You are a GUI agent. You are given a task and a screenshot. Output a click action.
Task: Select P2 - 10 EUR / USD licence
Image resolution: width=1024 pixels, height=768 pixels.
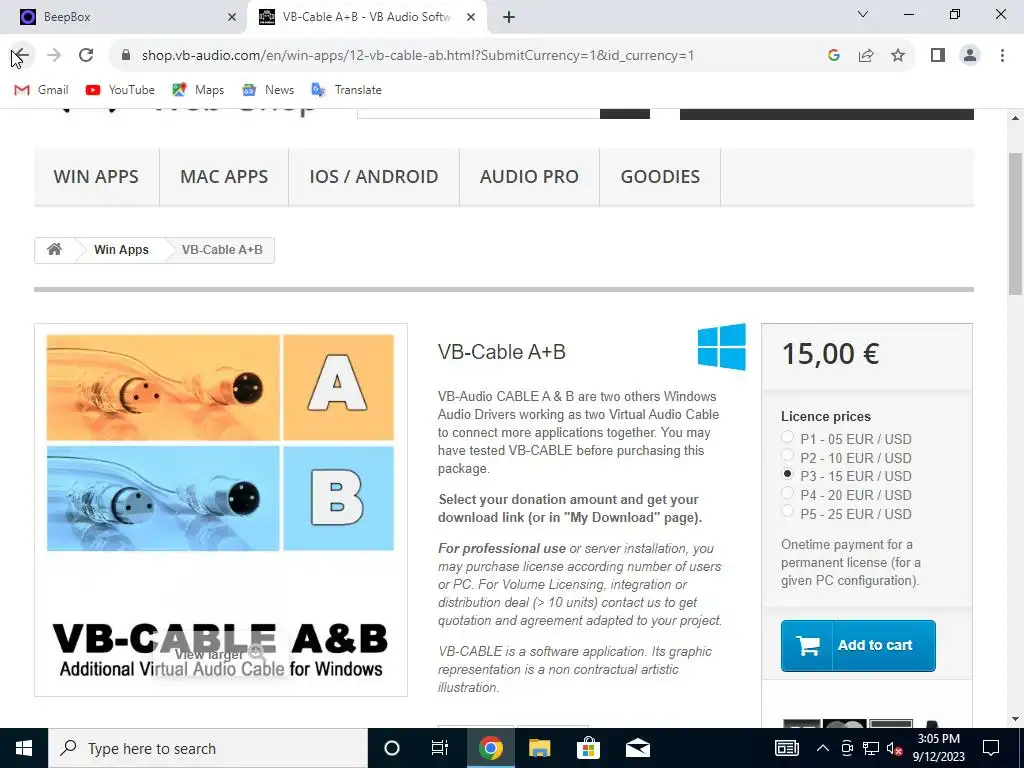pos(788,455)
